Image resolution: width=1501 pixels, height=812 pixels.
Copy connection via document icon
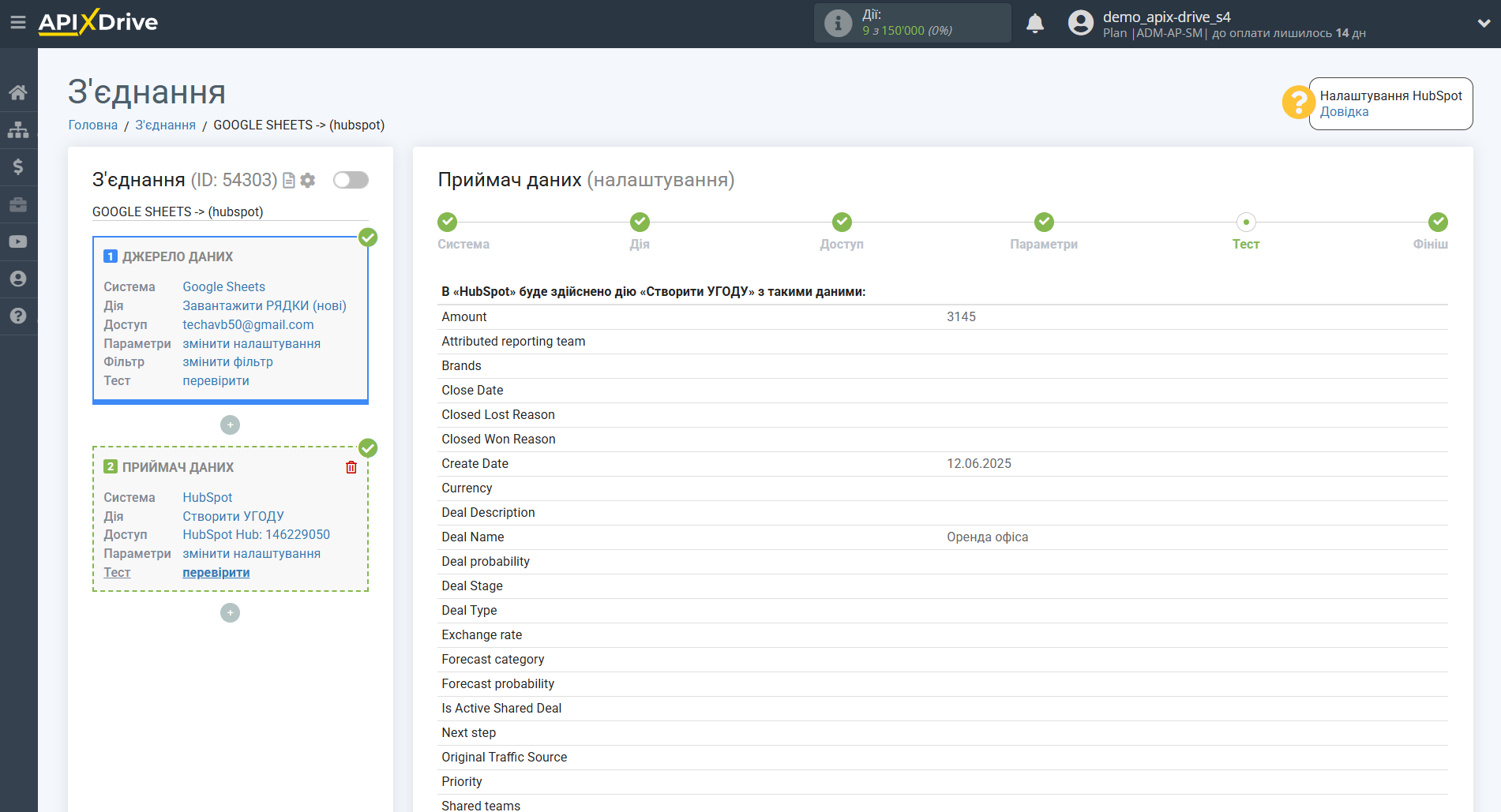289,180
